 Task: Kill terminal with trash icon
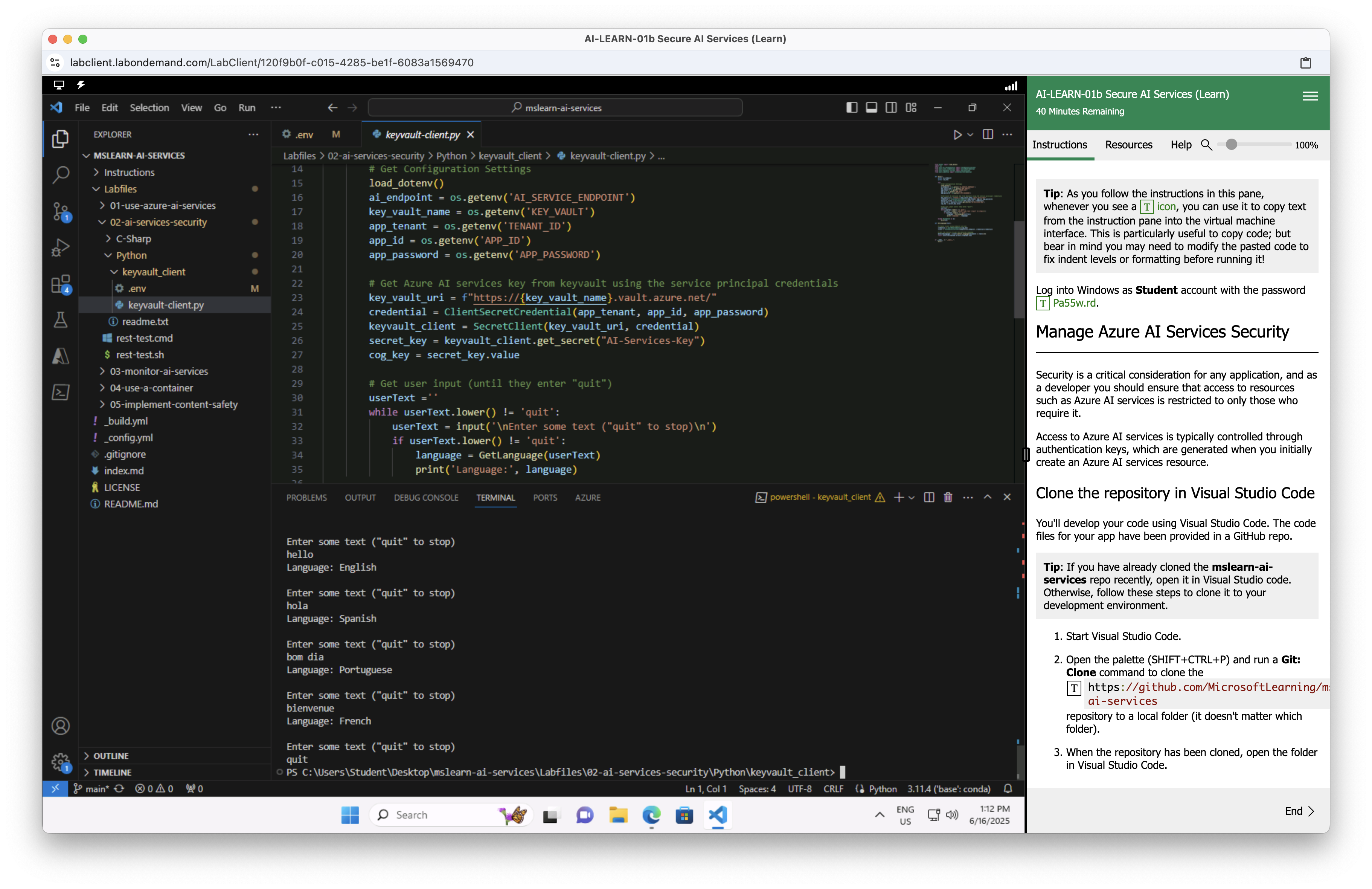(948, 497)
